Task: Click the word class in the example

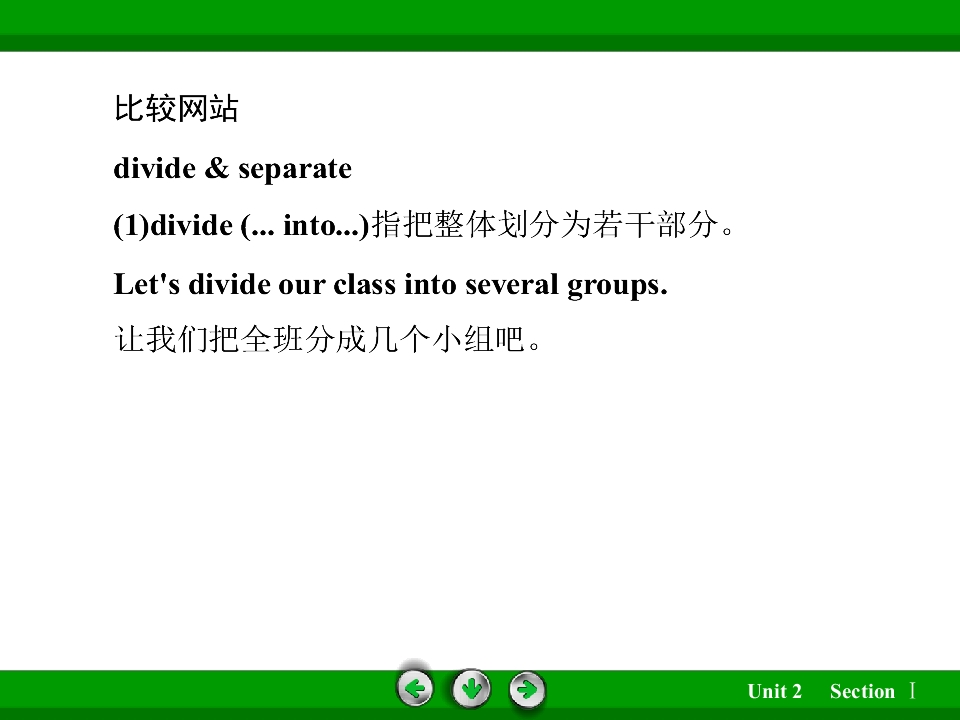Action: [x=364, y=284]
